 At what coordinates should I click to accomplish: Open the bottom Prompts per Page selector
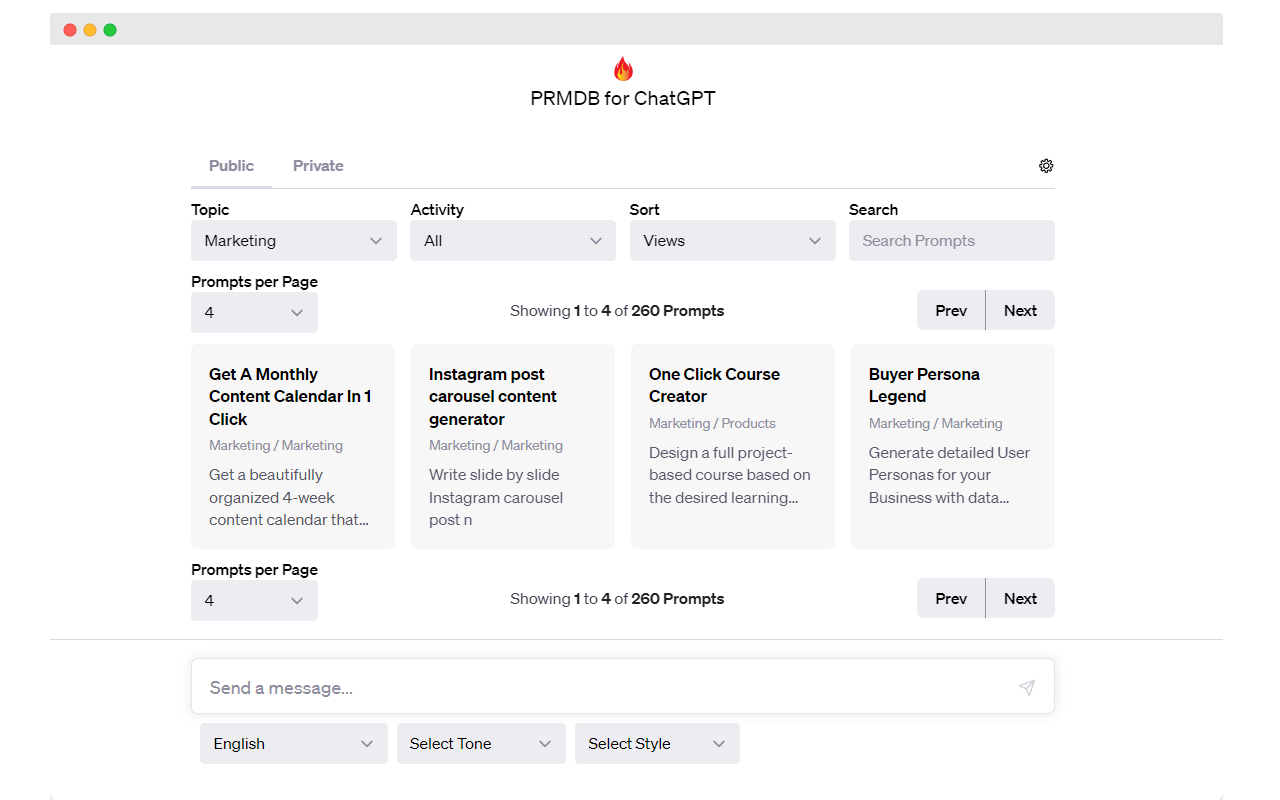coord(254,601)
